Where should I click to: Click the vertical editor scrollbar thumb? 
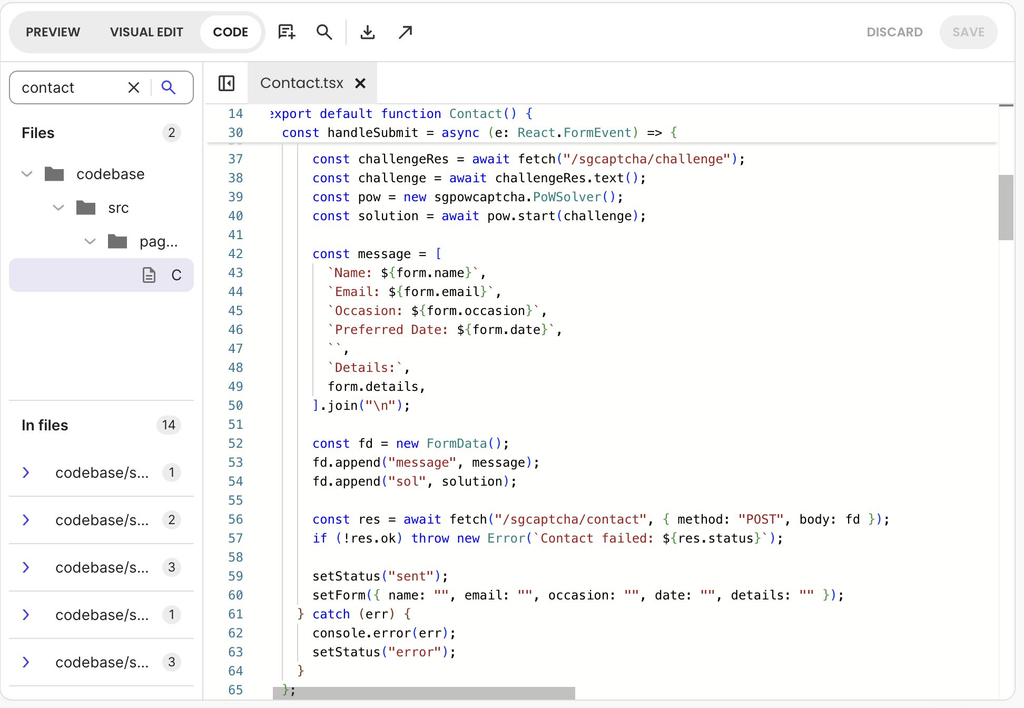1006,207
